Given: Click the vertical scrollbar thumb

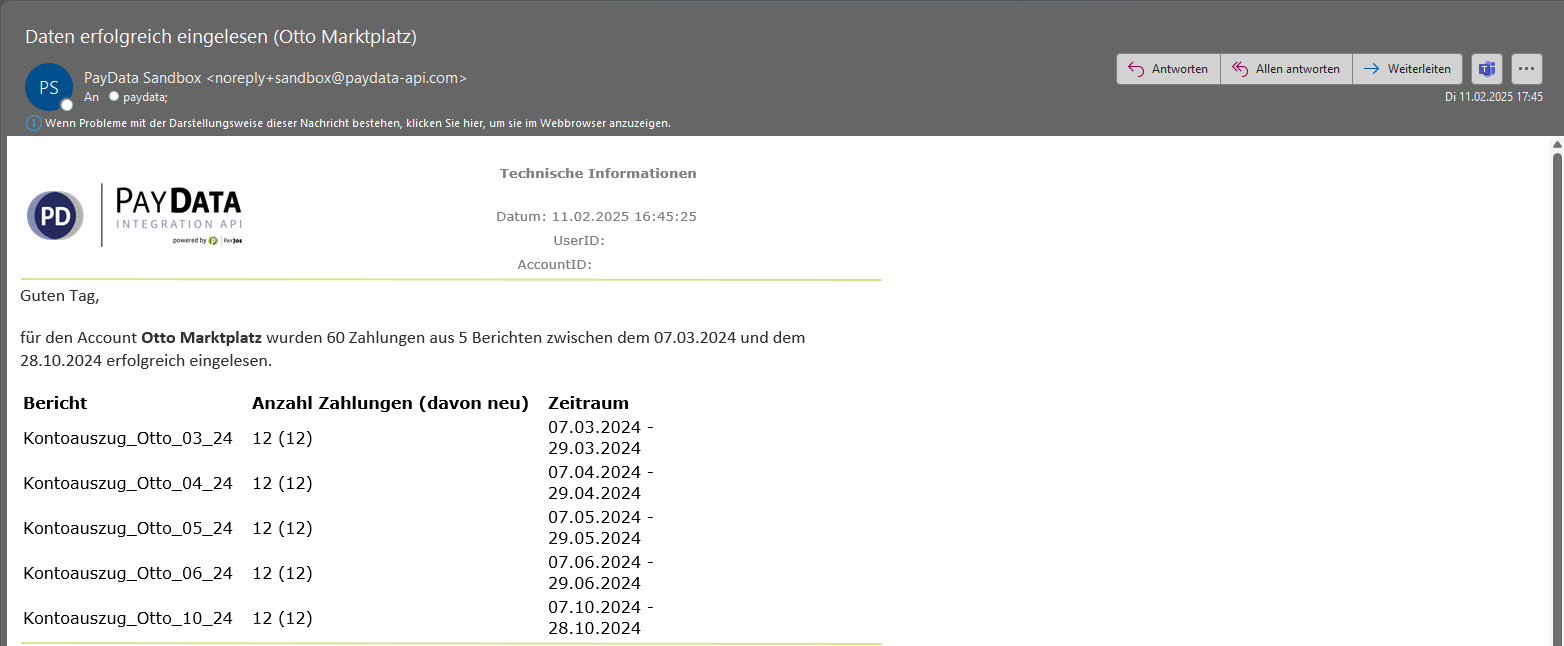Looking at the screenshot, I should tap(1556, 400).
